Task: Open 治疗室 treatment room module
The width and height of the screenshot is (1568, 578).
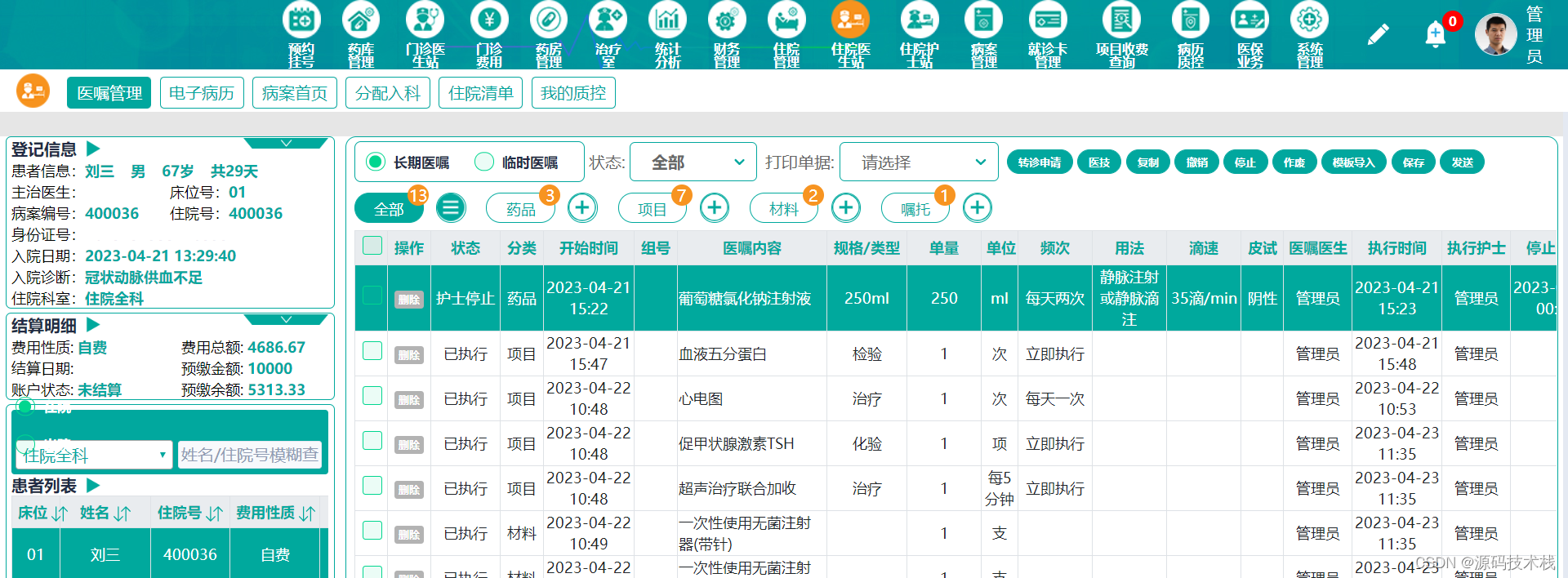Action: point(608,34)
